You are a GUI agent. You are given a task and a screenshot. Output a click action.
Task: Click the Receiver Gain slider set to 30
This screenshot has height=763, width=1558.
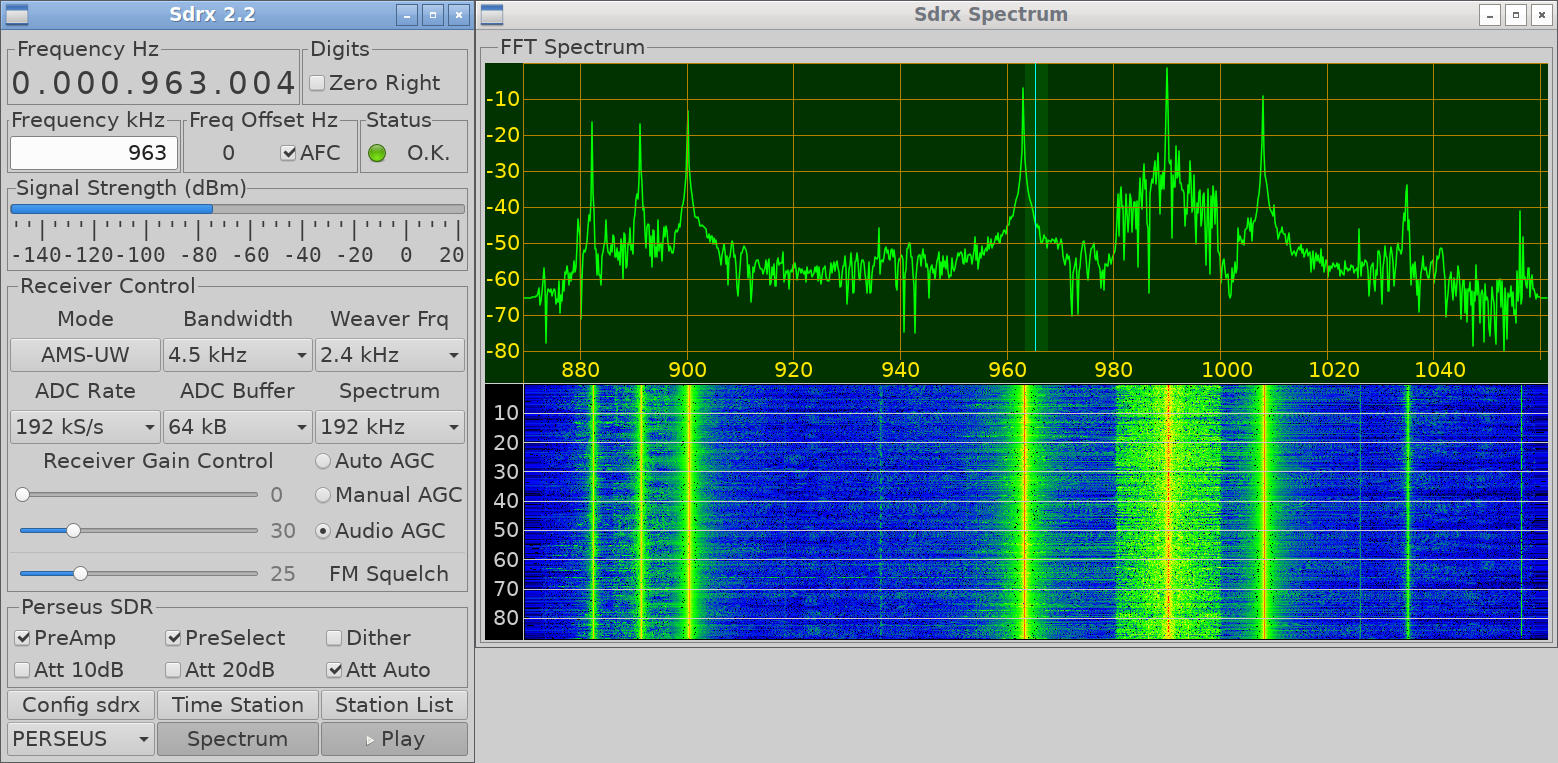[x=137, y=531]
